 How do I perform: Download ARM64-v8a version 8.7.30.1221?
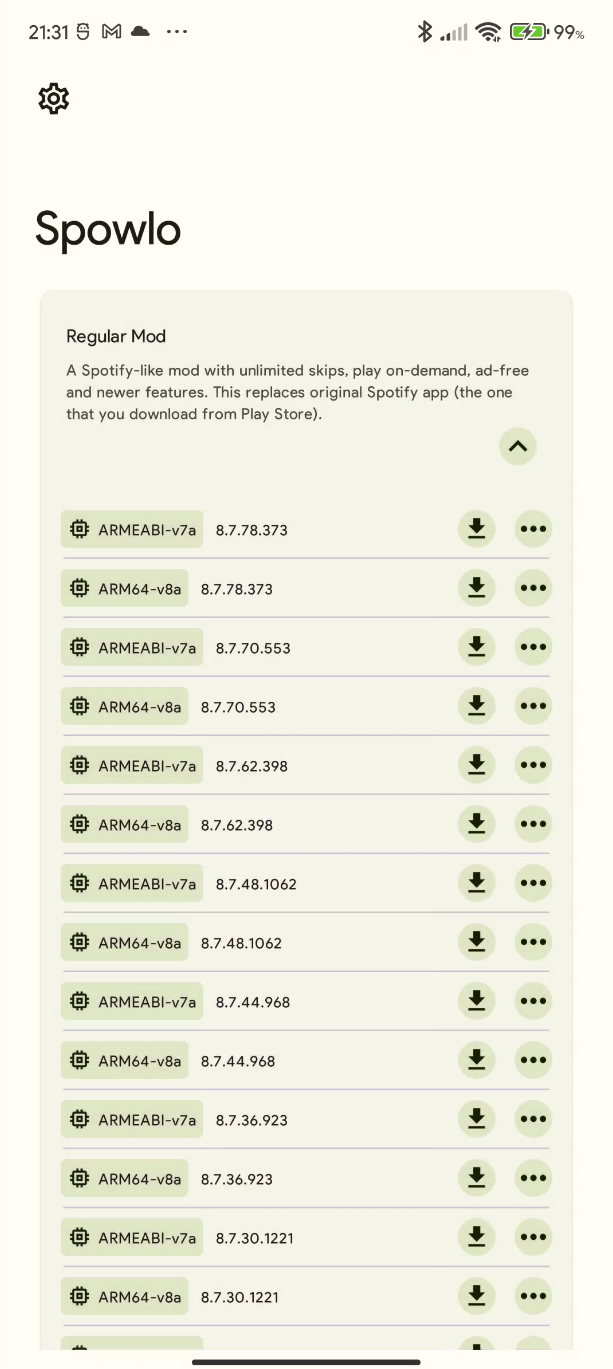click(x=476, y=1296)
